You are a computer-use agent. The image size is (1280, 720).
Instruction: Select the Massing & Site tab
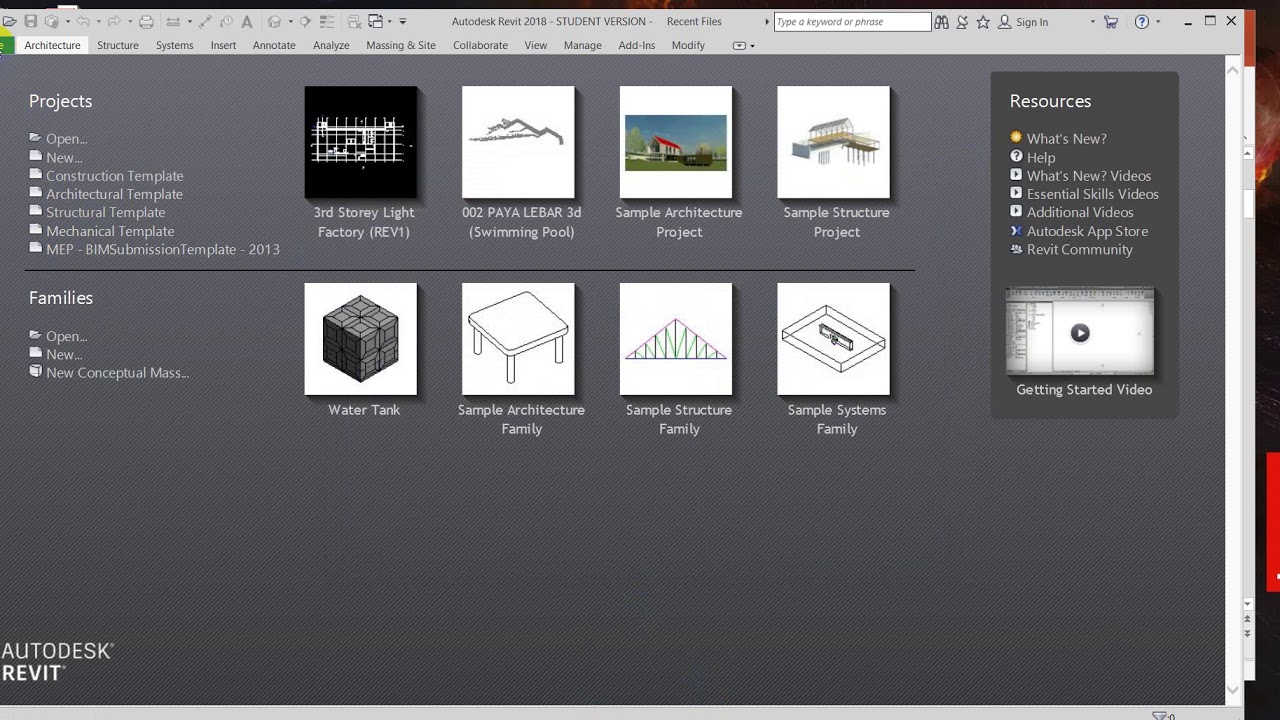(x=401, y=45)
